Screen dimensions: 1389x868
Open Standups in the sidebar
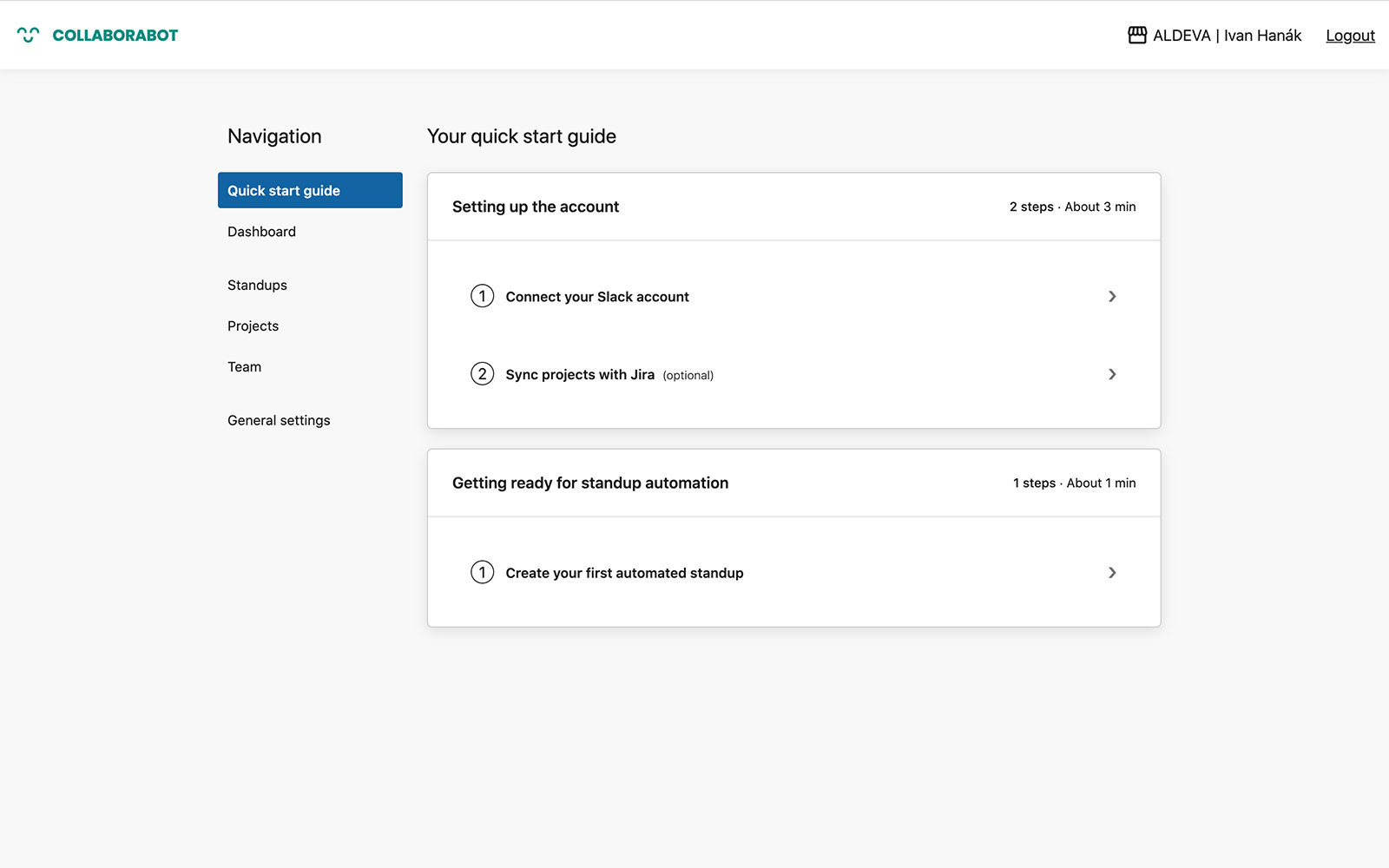tap(257, 285)
